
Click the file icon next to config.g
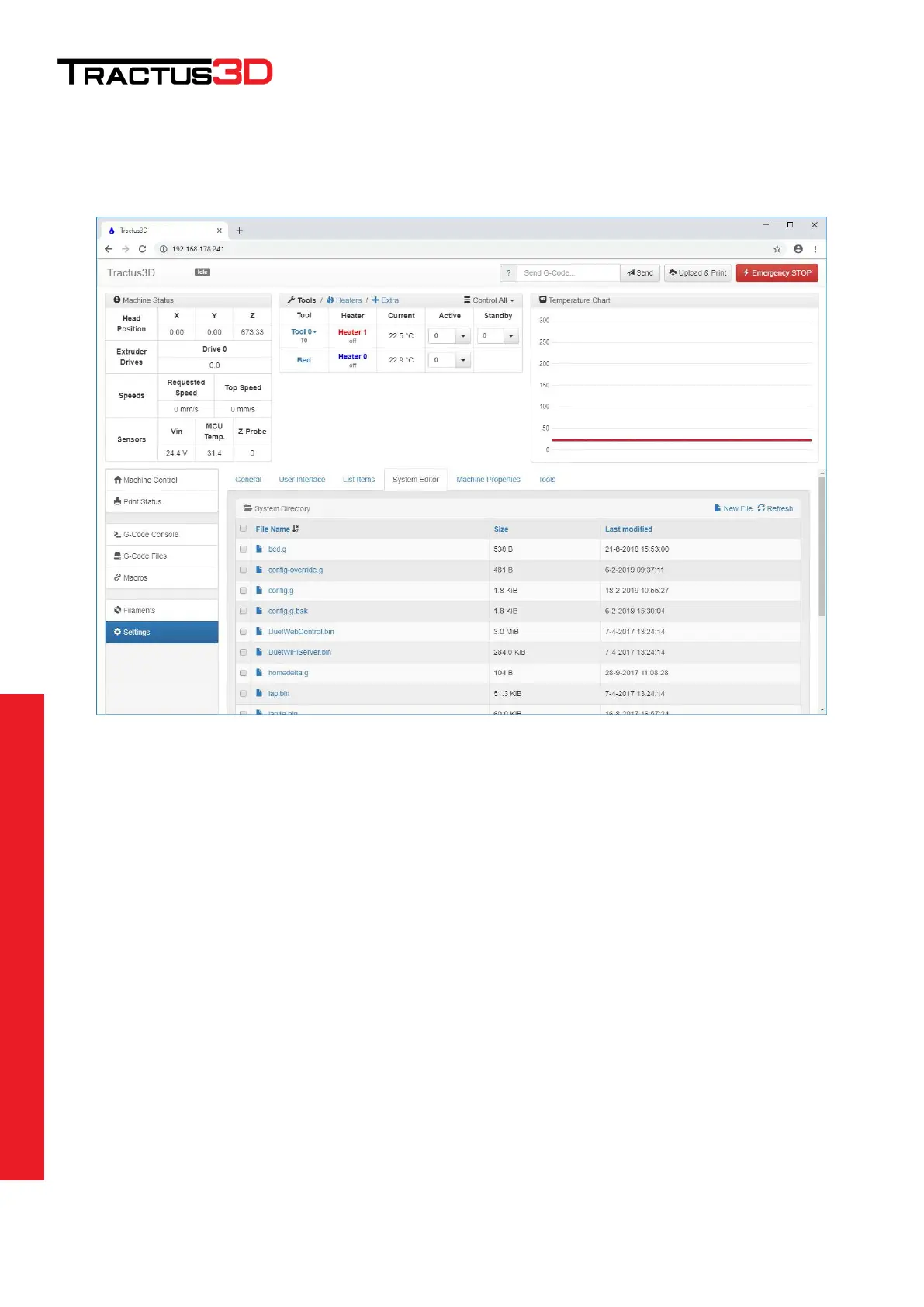point(259,591)
